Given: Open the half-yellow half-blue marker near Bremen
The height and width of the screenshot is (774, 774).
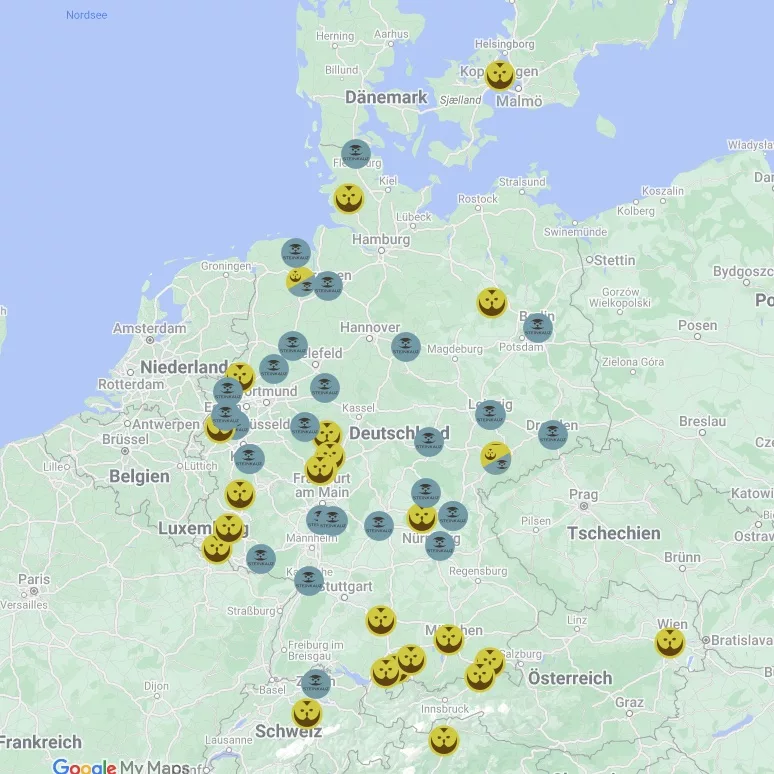Looking at the screenshot, I should [301, 282].
